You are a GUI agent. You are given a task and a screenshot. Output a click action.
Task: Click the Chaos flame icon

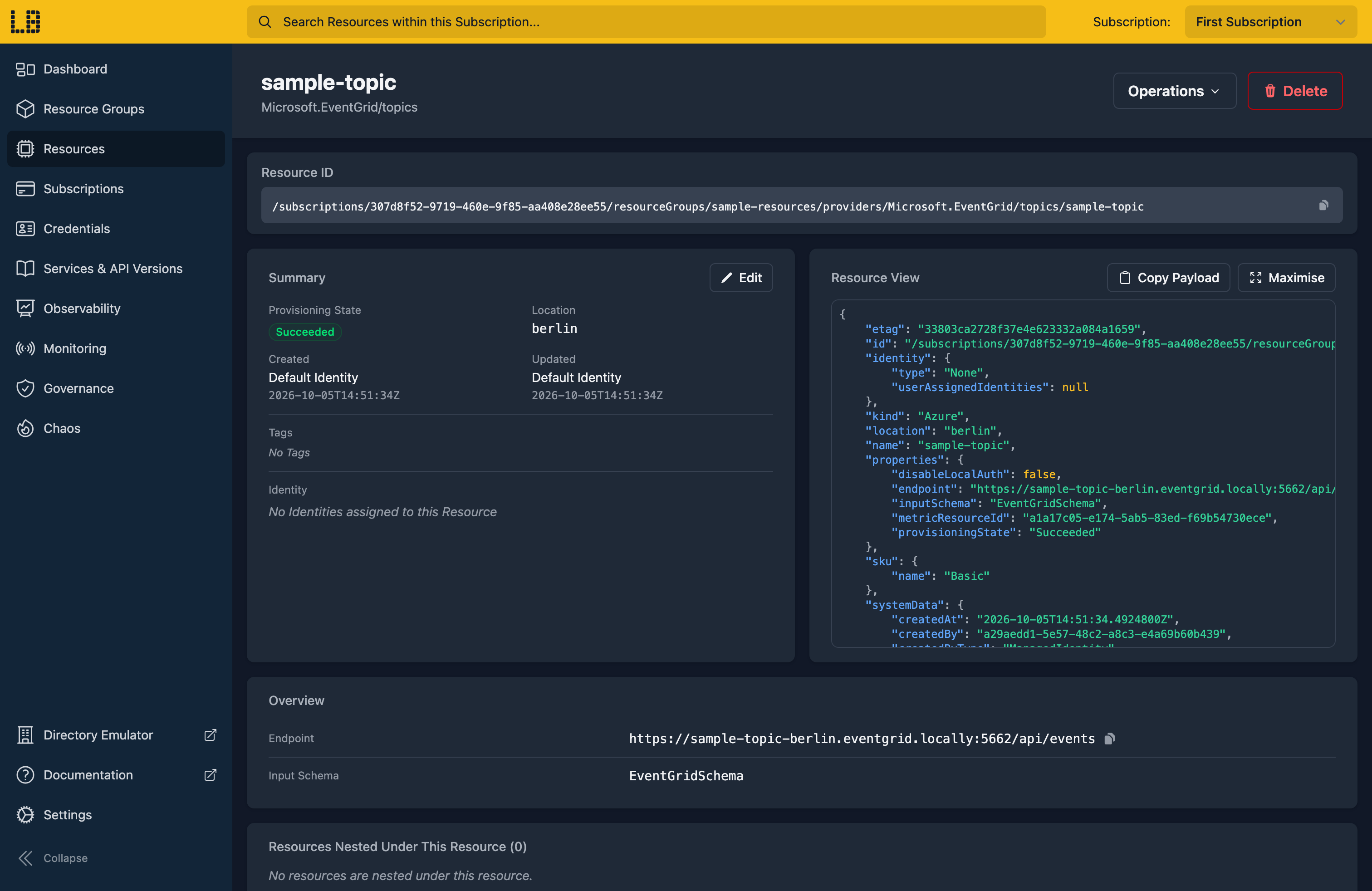tap(25, 428)
